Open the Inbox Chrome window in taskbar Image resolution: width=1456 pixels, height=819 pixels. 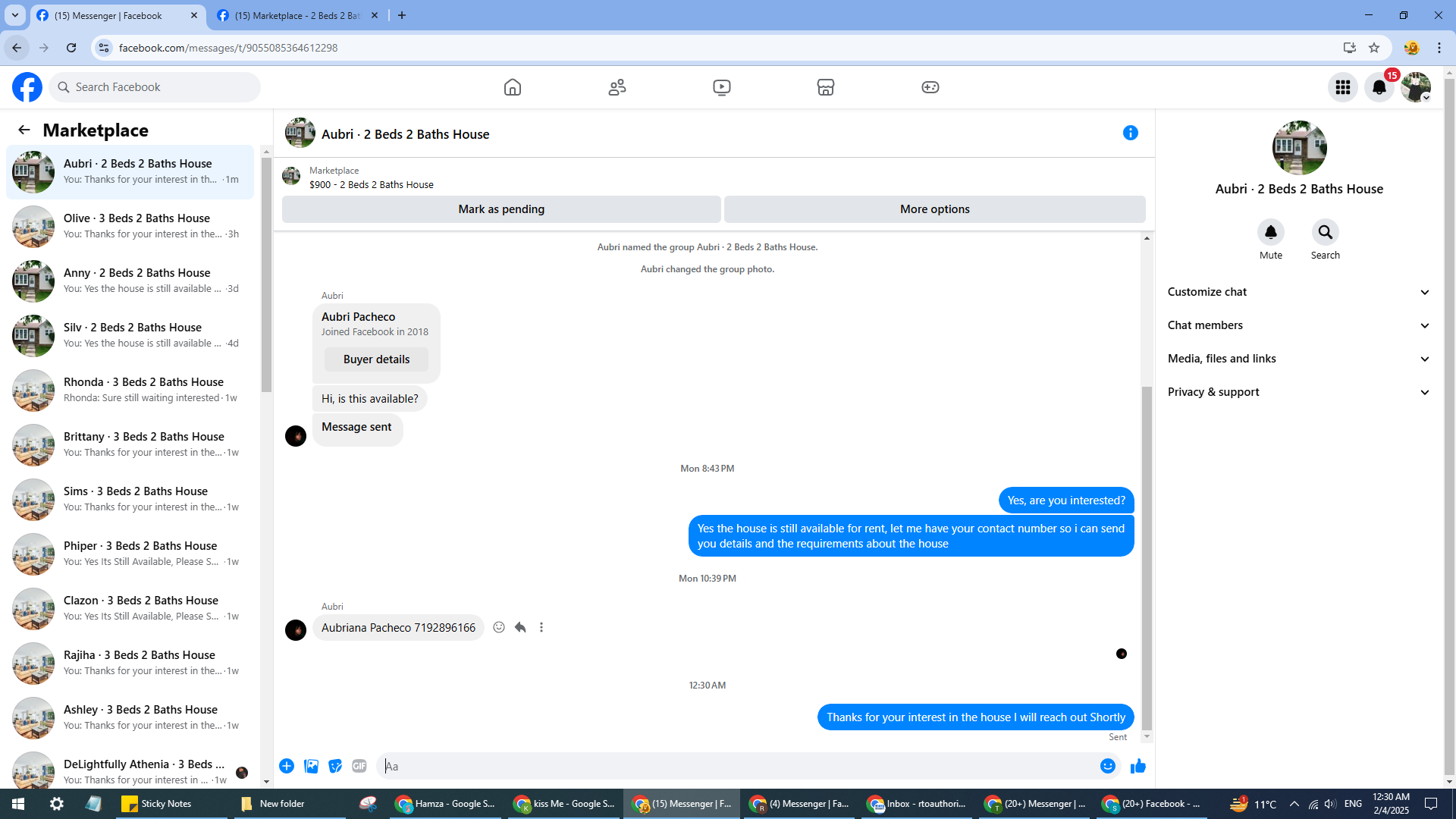(918, 804)
